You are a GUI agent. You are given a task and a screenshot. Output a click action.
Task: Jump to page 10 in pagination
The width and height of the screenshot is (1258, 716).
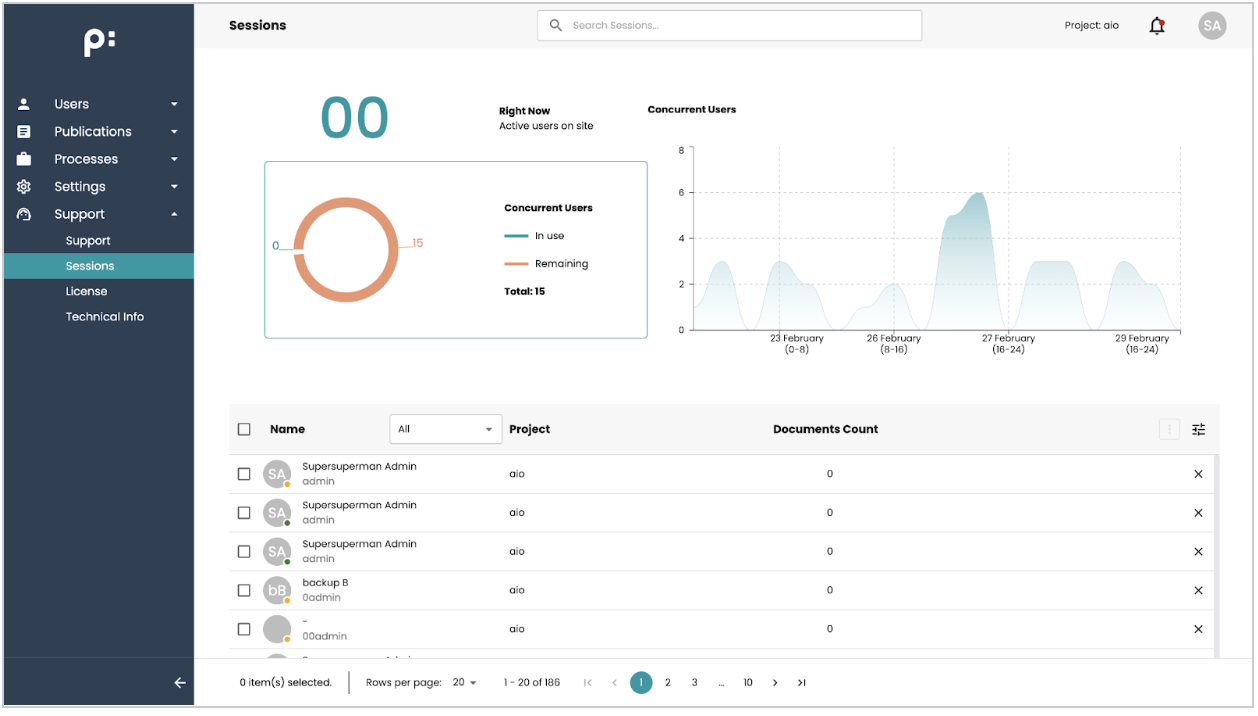[x=747, y=683]
